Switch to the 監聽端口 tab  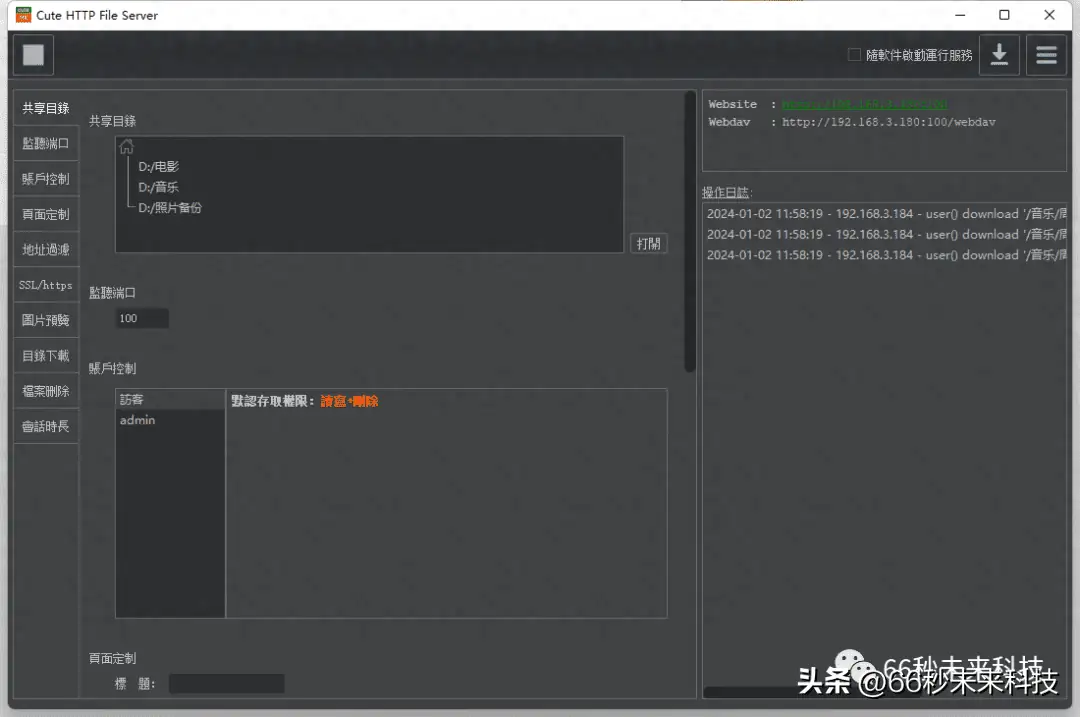[x=45, y=143]
